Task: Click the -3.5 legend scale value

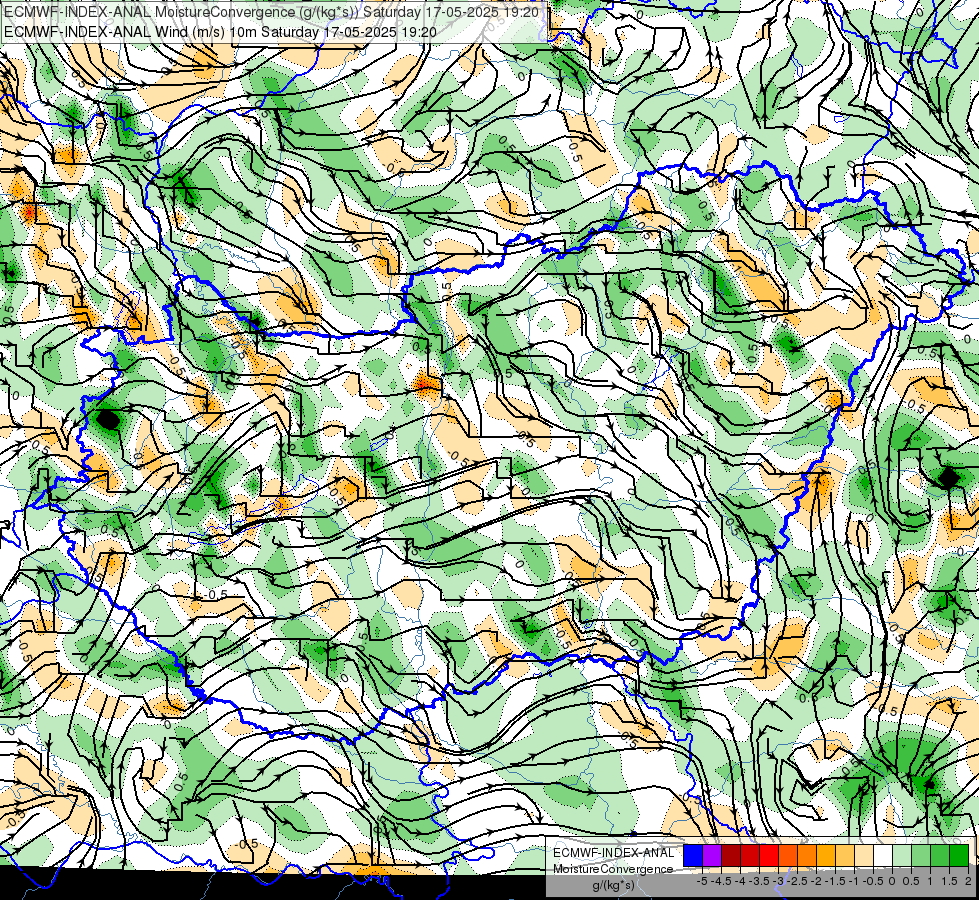Action: point(759,881)
